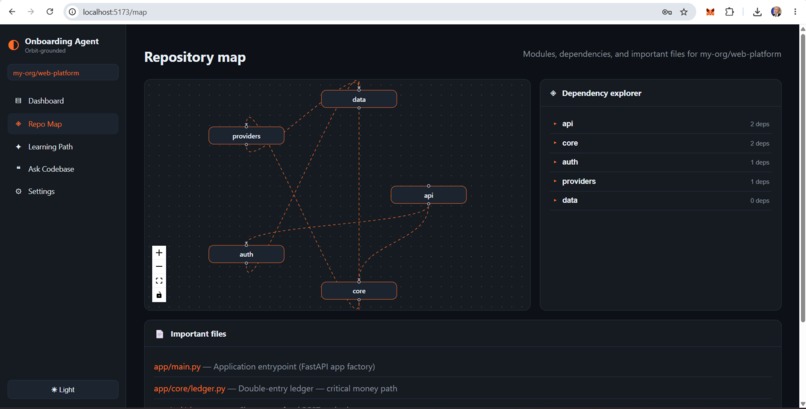Click the Repository map heading
This screenshot has width=806, height=409.
pos(195,57)
